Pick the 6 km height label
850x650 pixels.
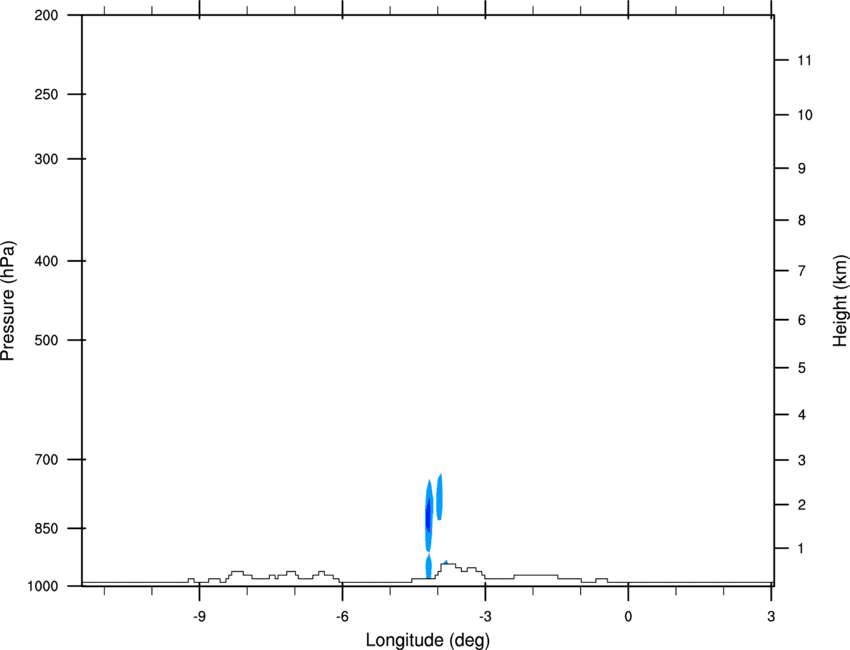pos(802,320)
